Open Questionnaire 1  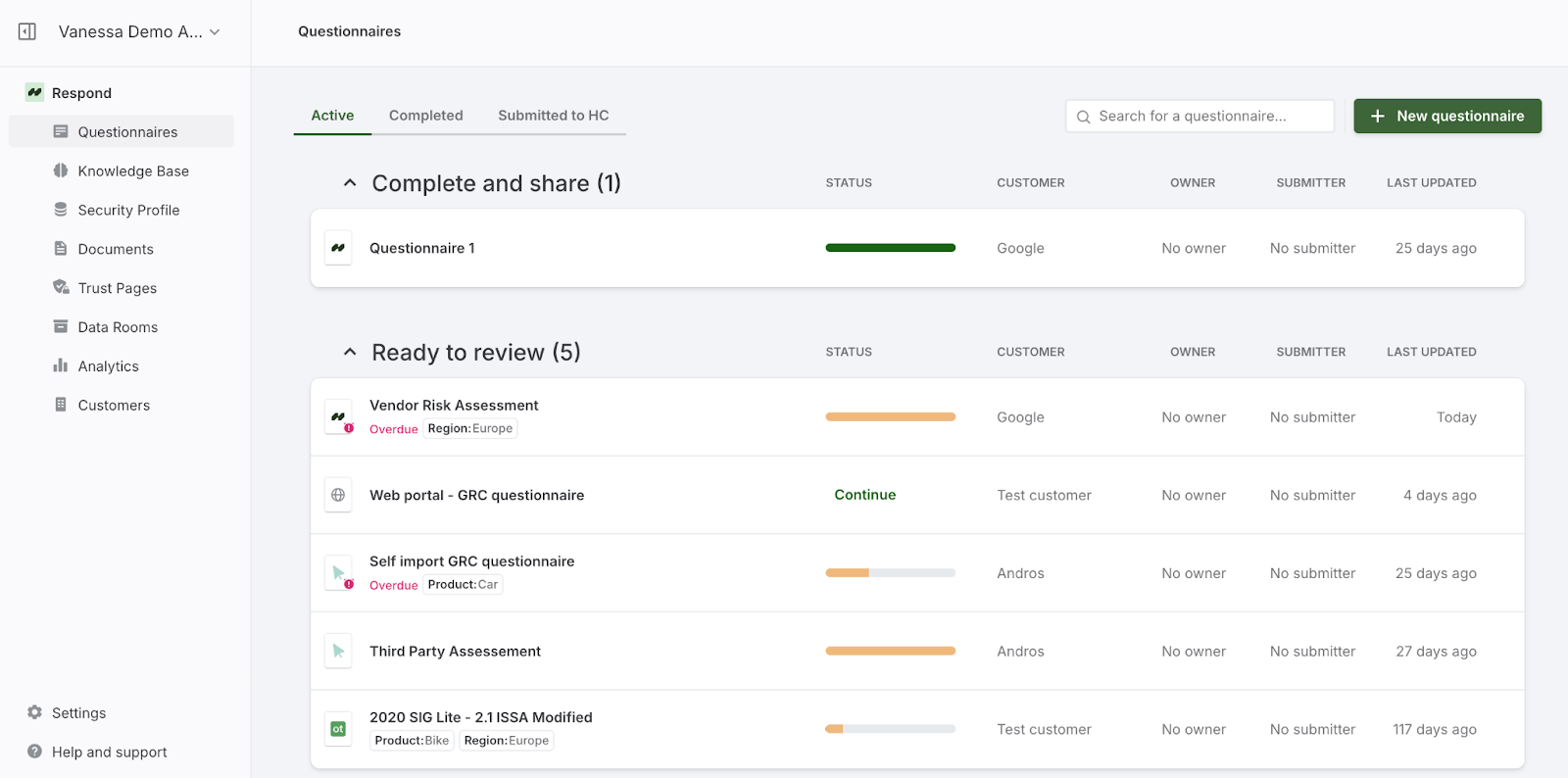422,248
